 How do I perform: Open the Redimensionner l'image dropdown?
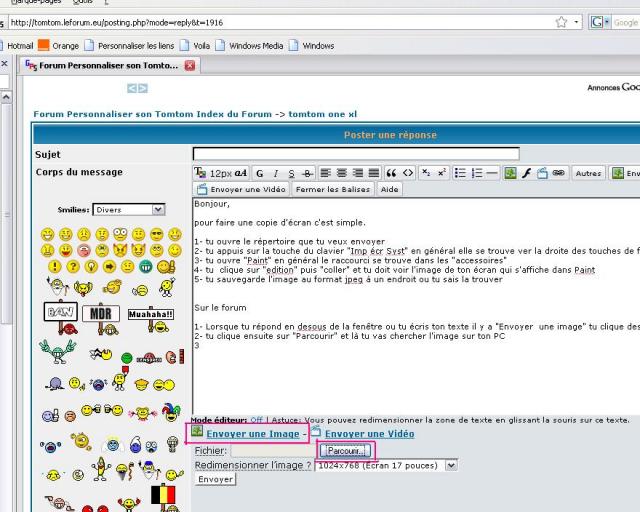pos(387,465)
